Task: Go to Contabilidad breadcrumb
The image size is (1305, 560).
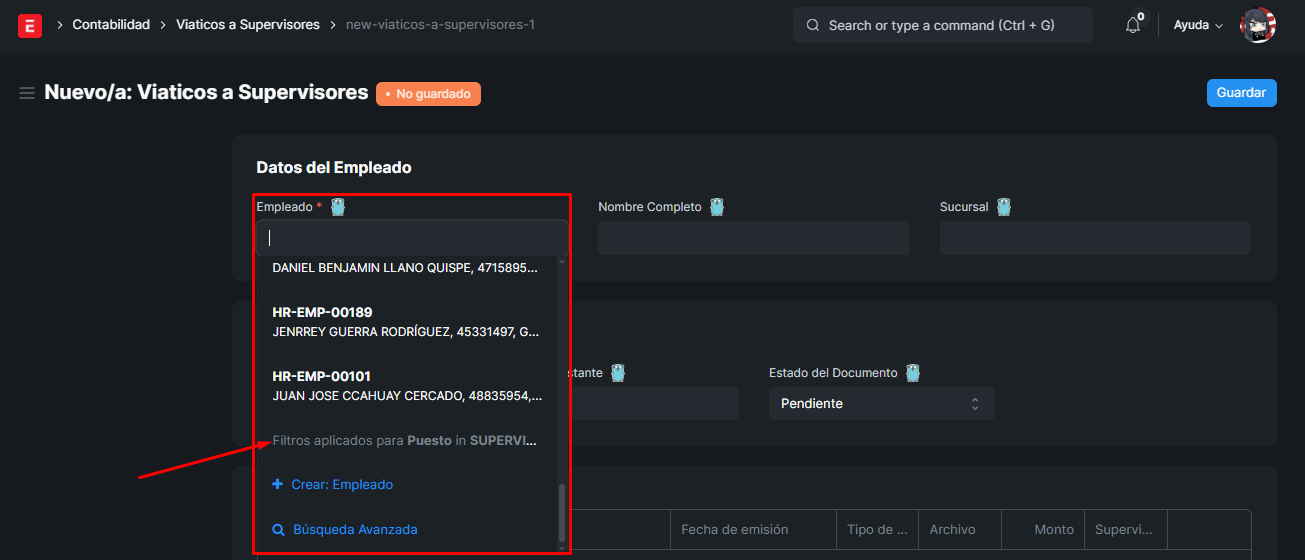Action: click(111, 24)
